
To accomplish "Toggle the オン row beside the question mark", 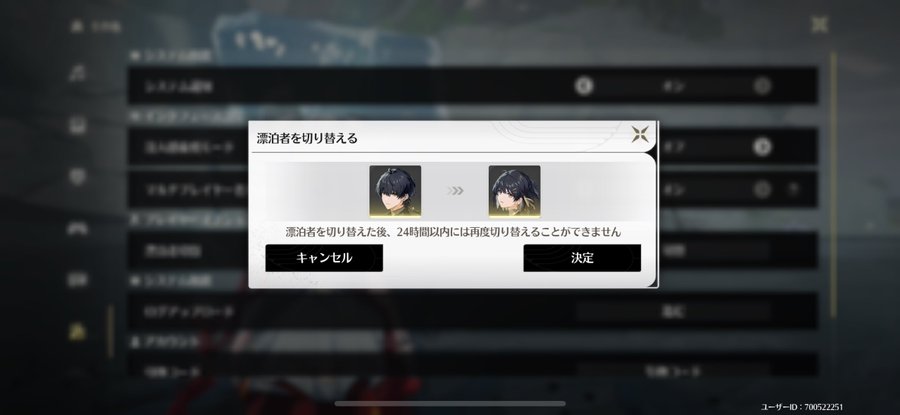I will point(762,189).
